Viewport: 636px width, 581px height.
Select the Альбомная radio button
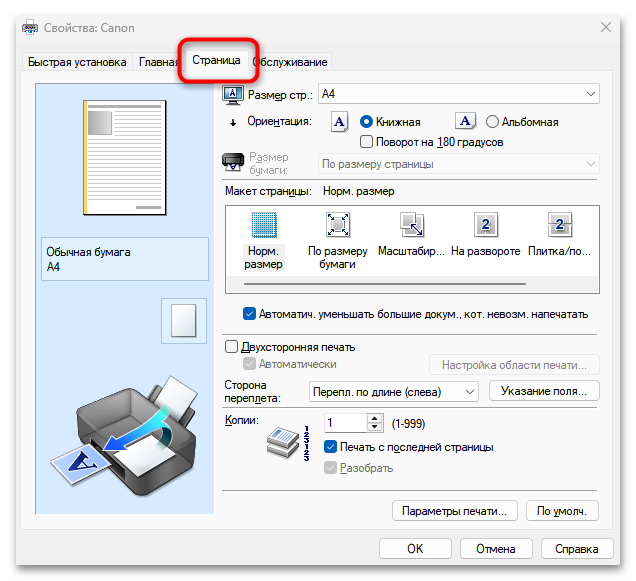[492, 122]
